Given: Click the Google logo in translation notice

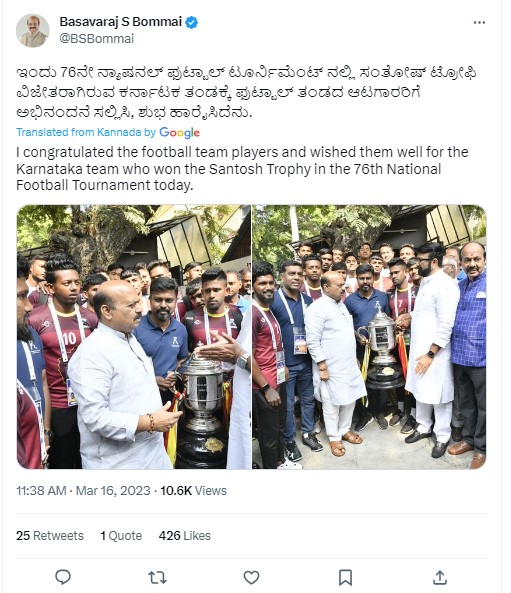Looking at the screenshot, I should 179,132.
